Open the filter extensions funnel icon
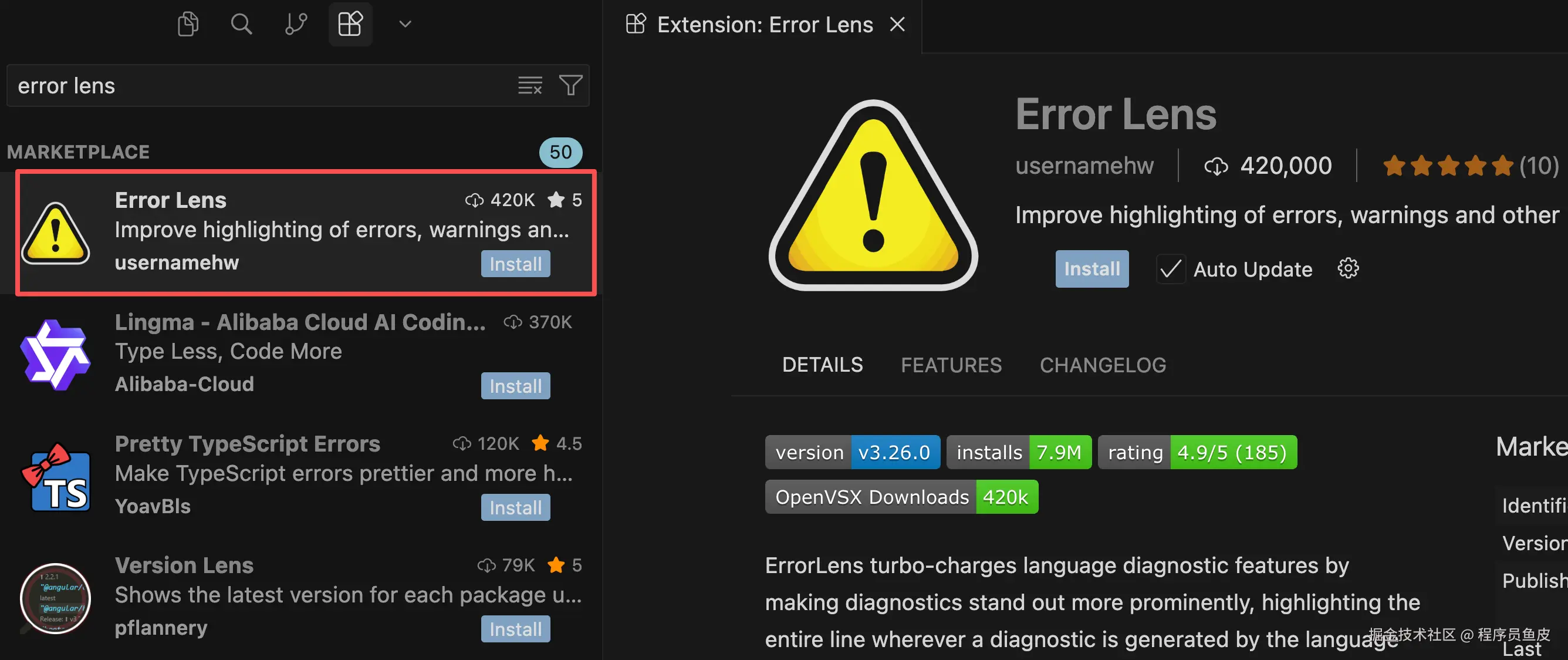Image resolution: width=1568 pixels, height=660 pixels. pyautogui.click(x=570, y=85)
